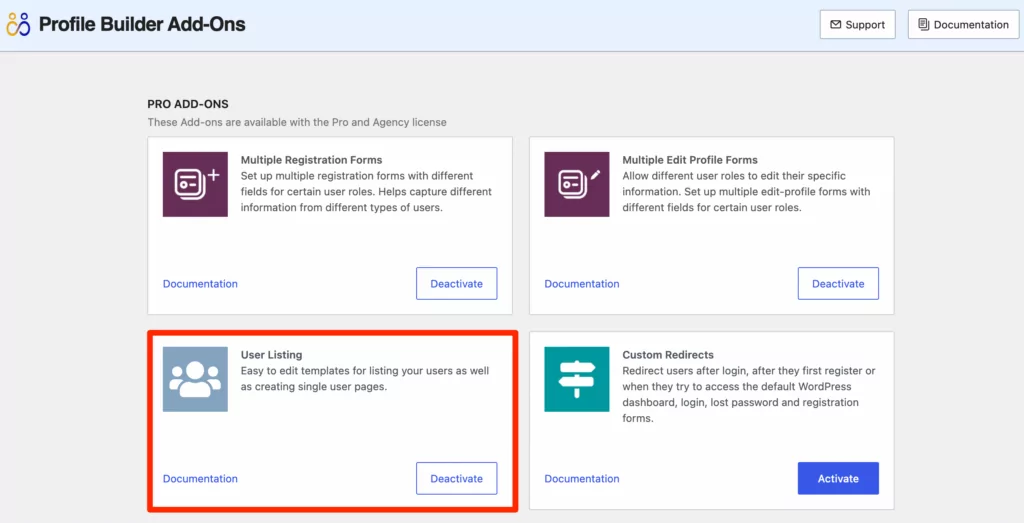Deactivate the Multiple Edit Profile Forms add-on
This screenshot has height=523, width=1024.
[x=838, y=283]
